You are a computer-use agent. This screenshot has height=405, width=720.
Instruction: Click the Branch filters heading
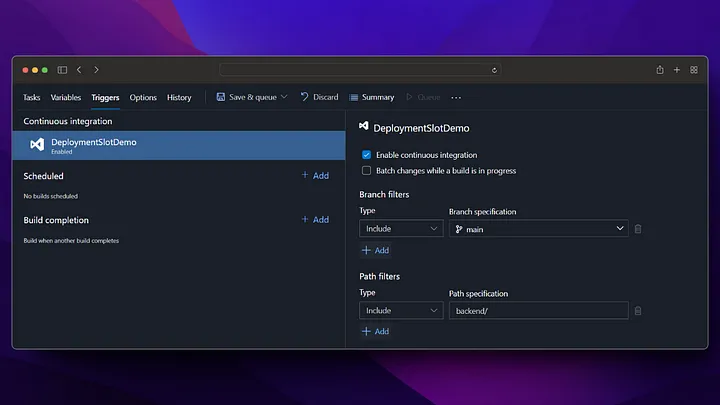pyautogui.click(x=384, y=195)
